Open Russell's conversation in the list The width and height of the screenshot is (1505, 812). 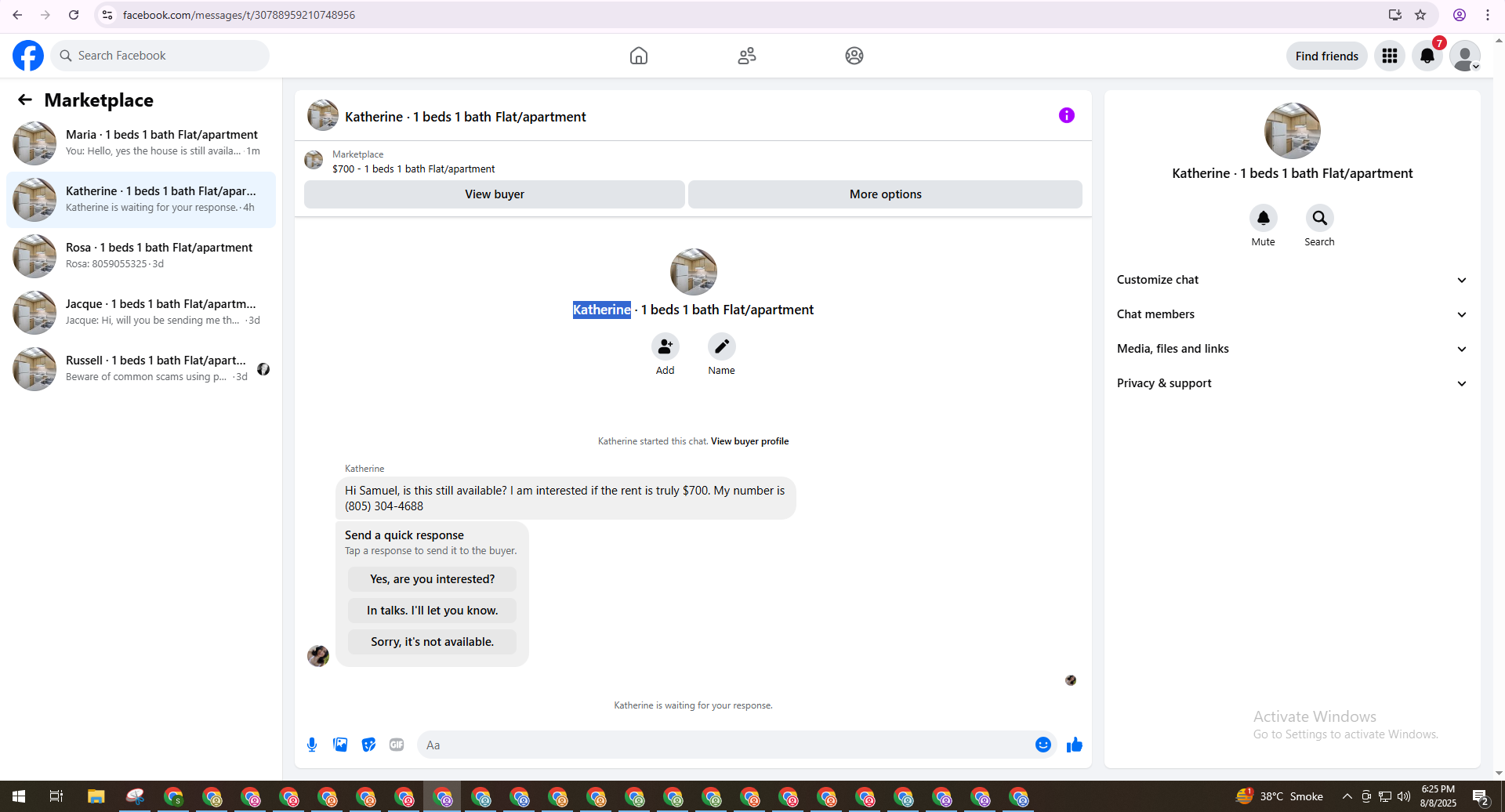(x=141, y=369)
